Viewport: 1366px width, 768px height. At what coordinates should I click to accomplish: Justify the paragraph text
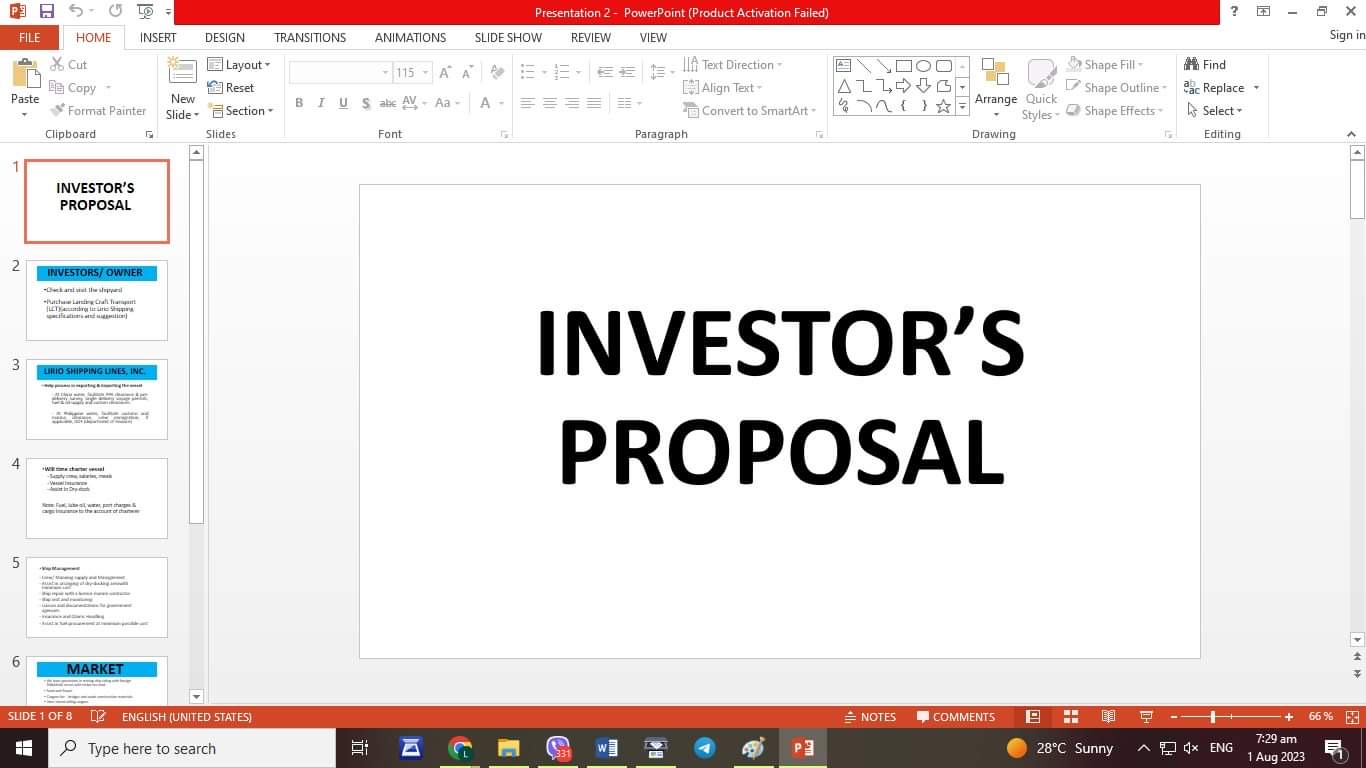594,103
